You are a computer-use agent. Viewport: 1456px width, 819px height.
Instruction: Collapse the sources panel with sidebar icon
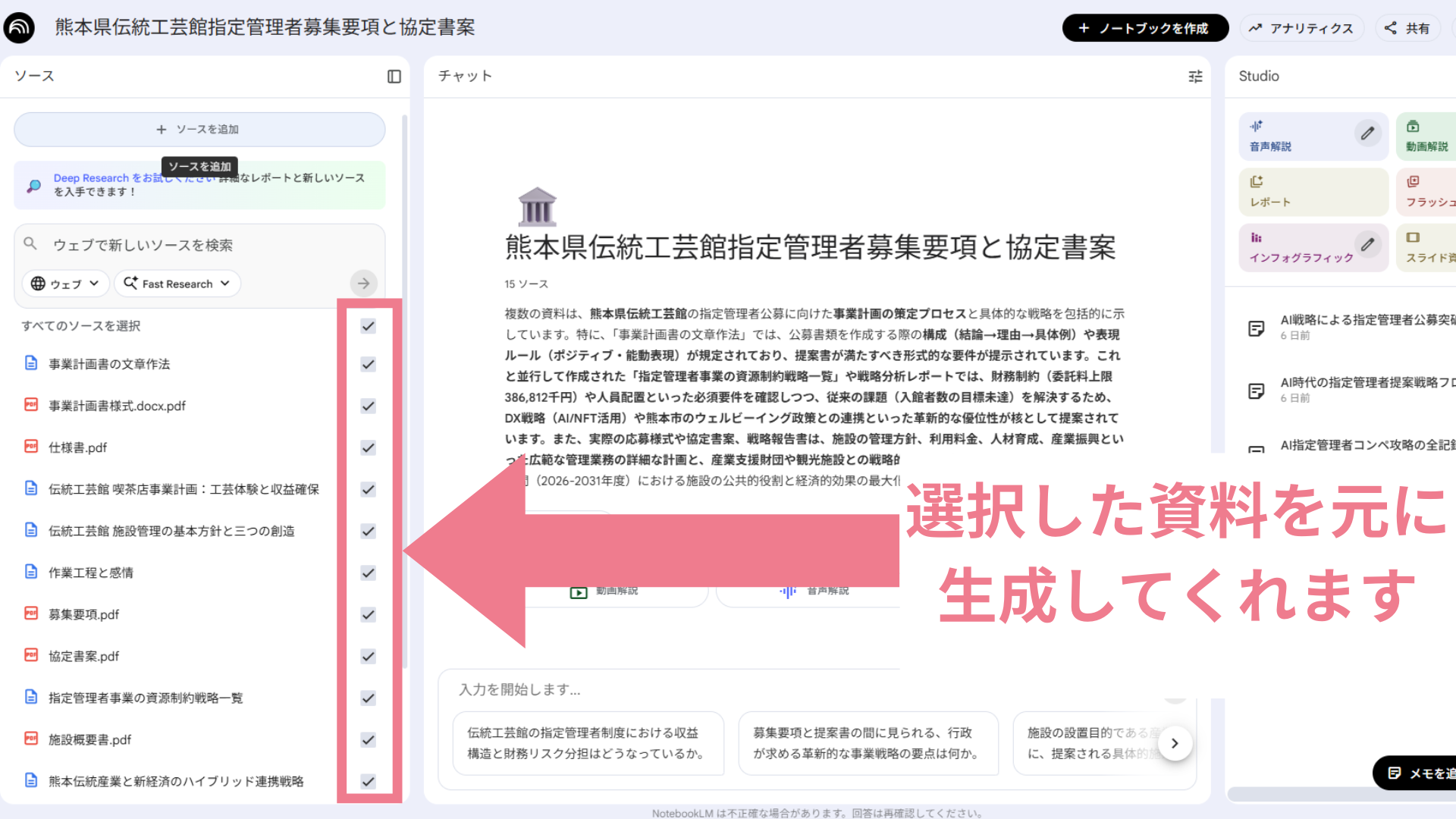394,77
